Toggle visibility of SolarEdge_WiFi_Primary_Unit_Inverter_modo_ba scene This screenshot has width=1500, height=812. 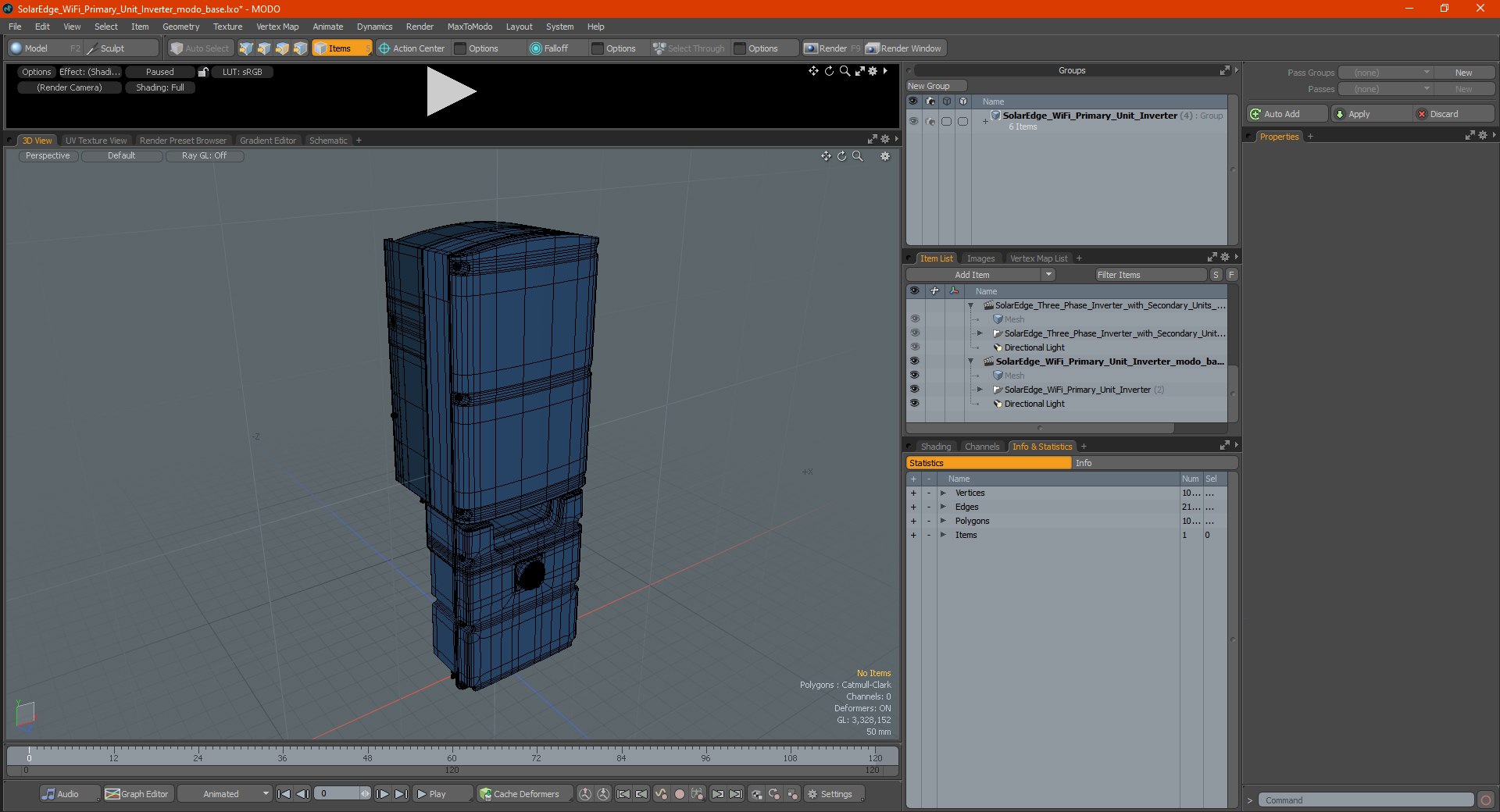click(914, 361)
